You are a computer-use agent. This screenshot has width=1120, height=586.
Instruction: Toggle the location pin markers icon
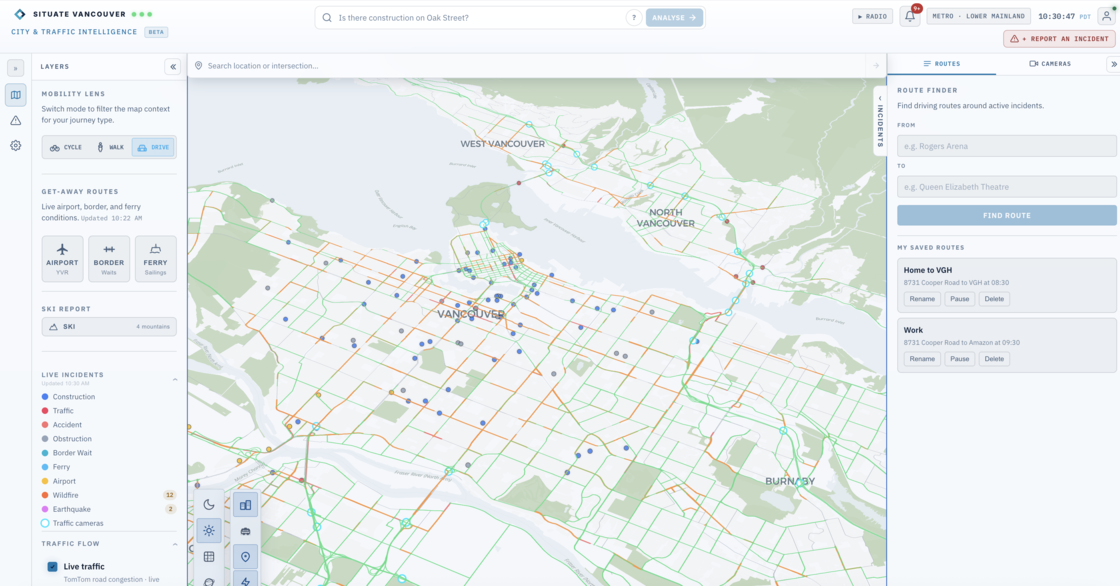click(x=246, y=557)
